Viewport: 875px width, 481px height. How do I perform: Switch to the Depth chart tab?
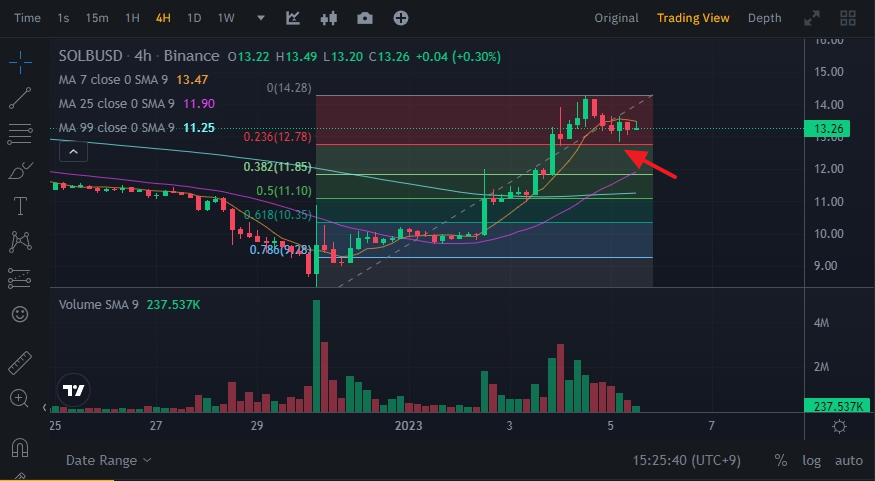point(765,18)
